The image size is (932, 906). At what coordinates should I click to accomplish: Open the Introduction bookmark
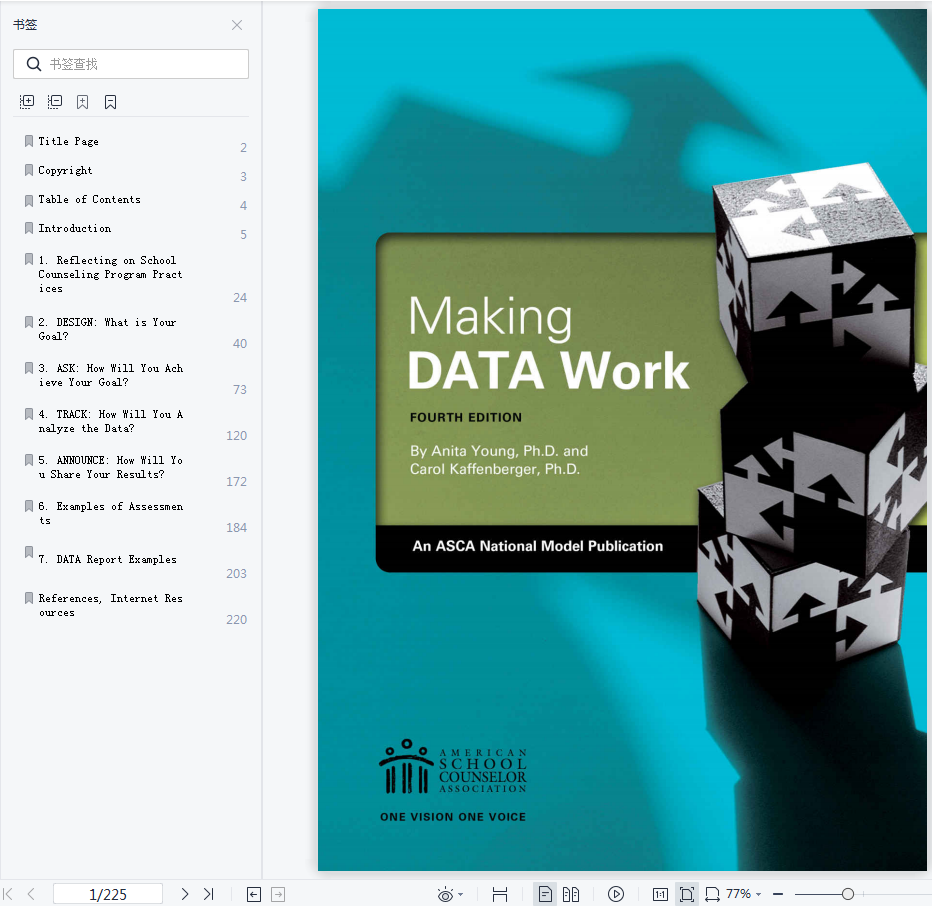74,229
